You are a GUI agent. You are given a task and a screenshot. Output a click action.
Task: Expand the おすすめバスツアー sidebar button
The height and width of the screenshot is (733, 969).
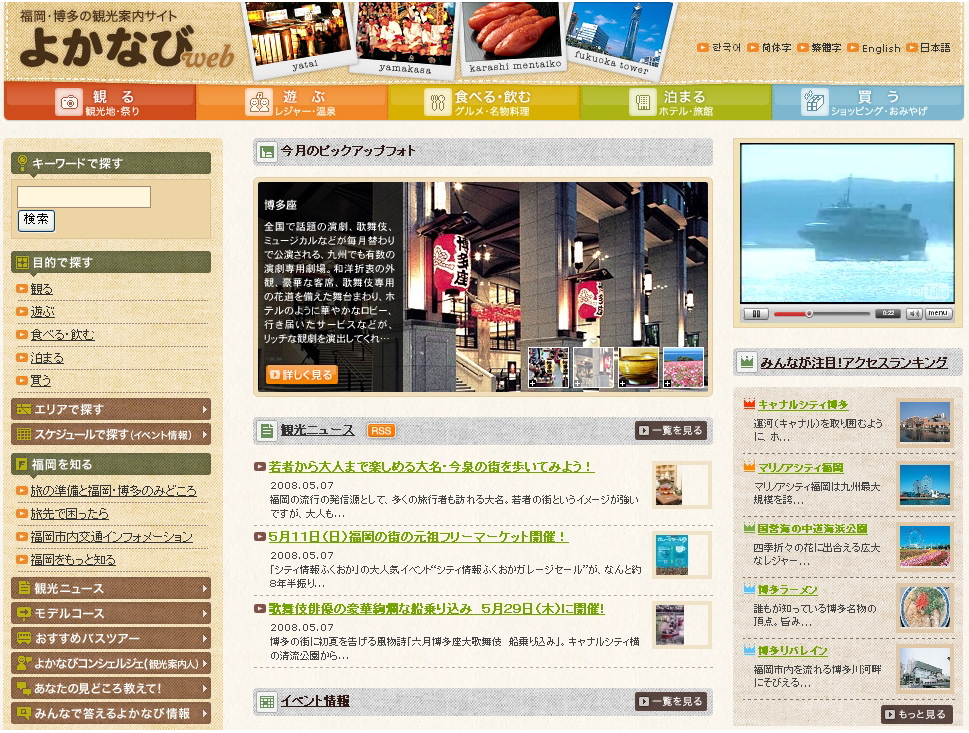[111, 638]
